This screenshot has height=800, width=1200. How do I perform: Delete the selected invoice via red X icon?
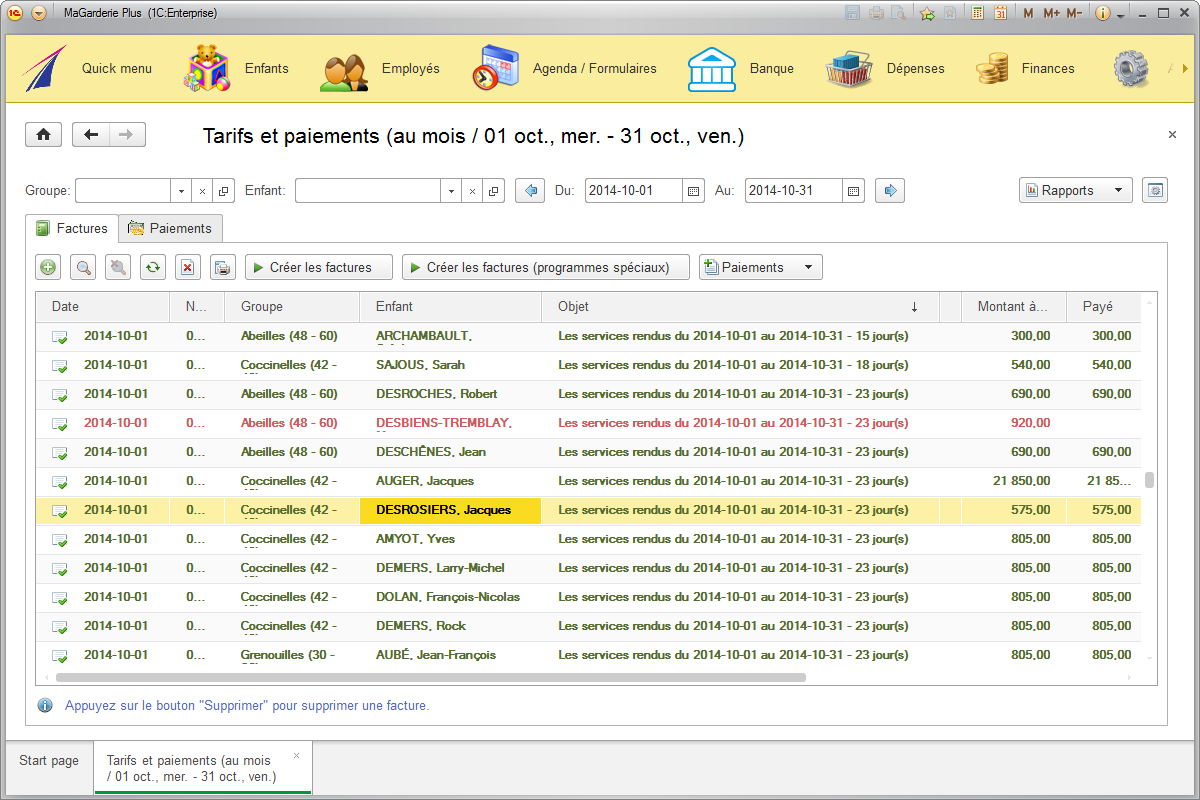pyautogui.click(x=187, y=267)
